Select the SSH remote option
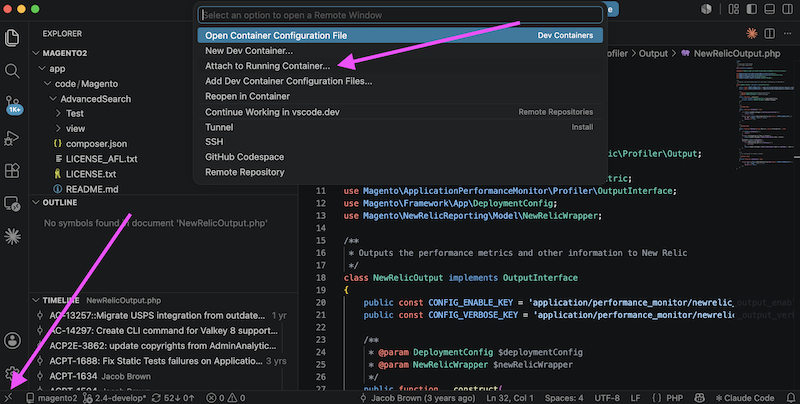The width and height of the screenshot is (800, 404). point(400,142)
